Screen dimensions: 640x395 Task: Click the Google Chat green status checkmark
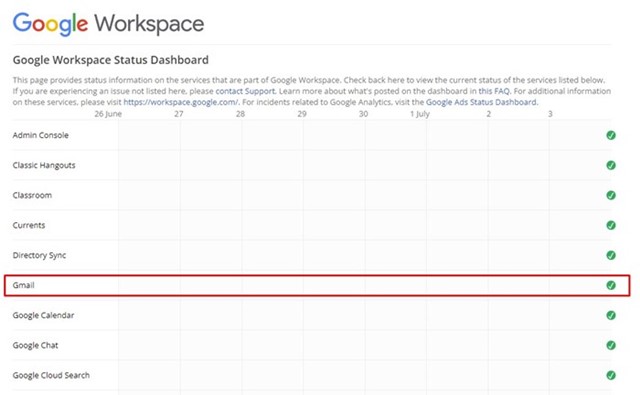(x=611, y=345)
